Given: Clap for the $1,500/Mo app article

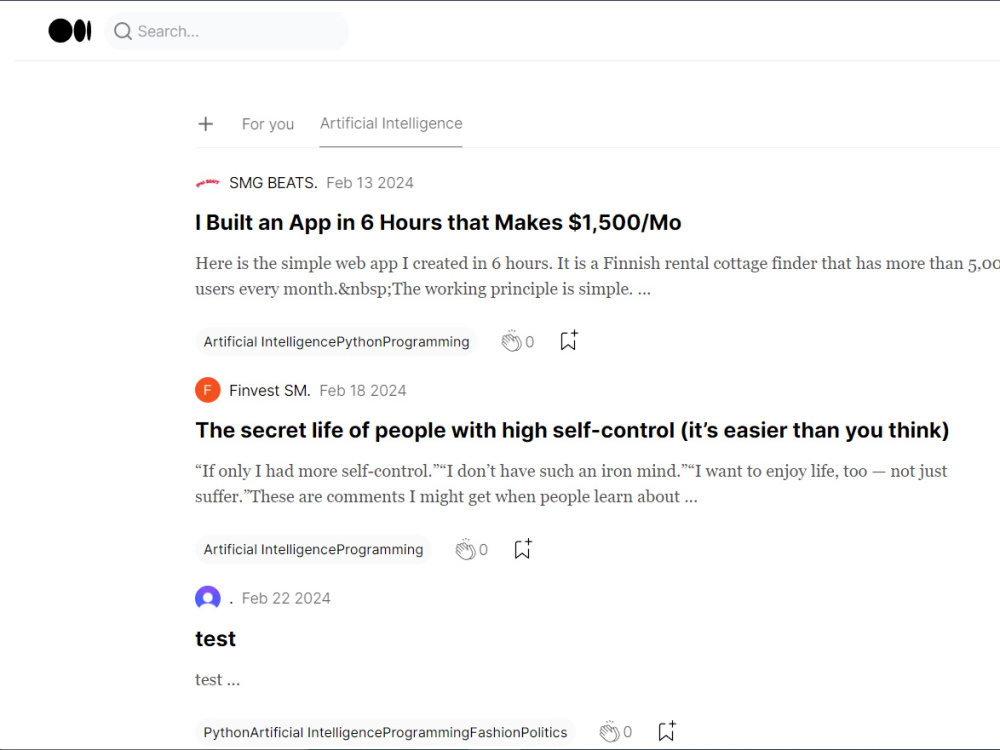Looking at the screenshot, I should [x=512, y=340].
